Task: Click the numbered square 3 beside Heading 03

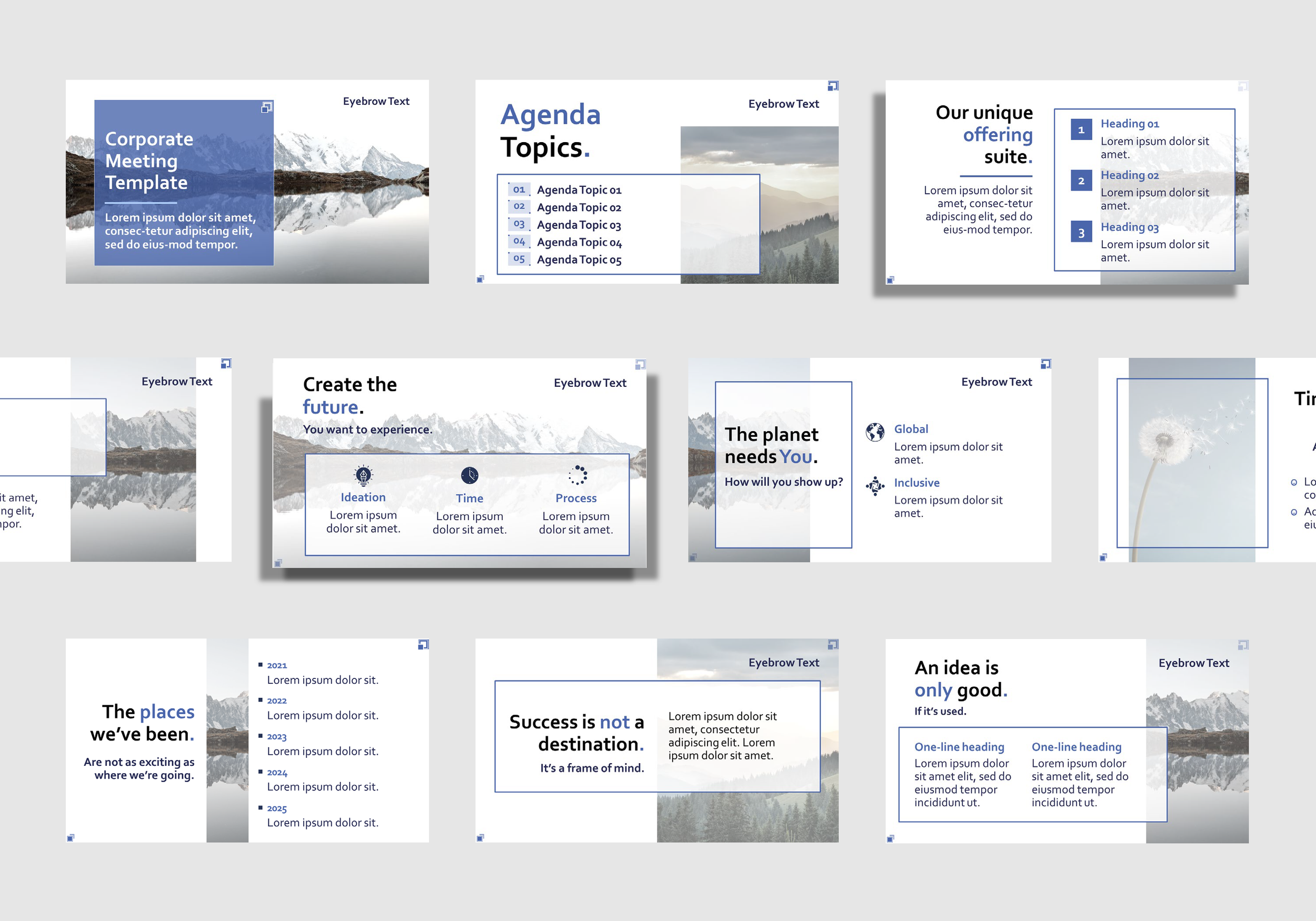Action: 1081,233
